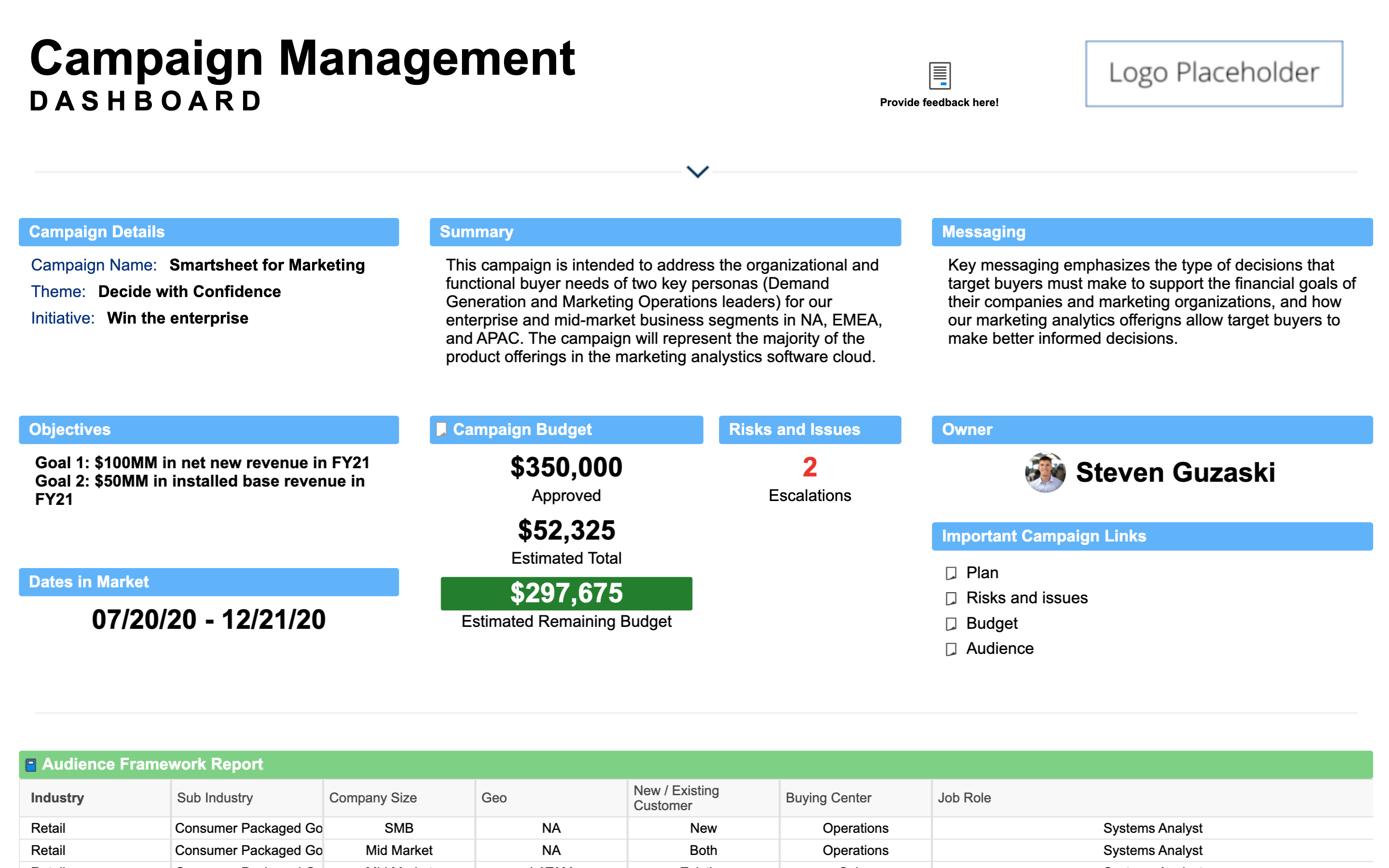Click 'Smartsheet for Marketing' campaign name
The width and height of the screenshot is (1389, 868).
tap(267, 265)
